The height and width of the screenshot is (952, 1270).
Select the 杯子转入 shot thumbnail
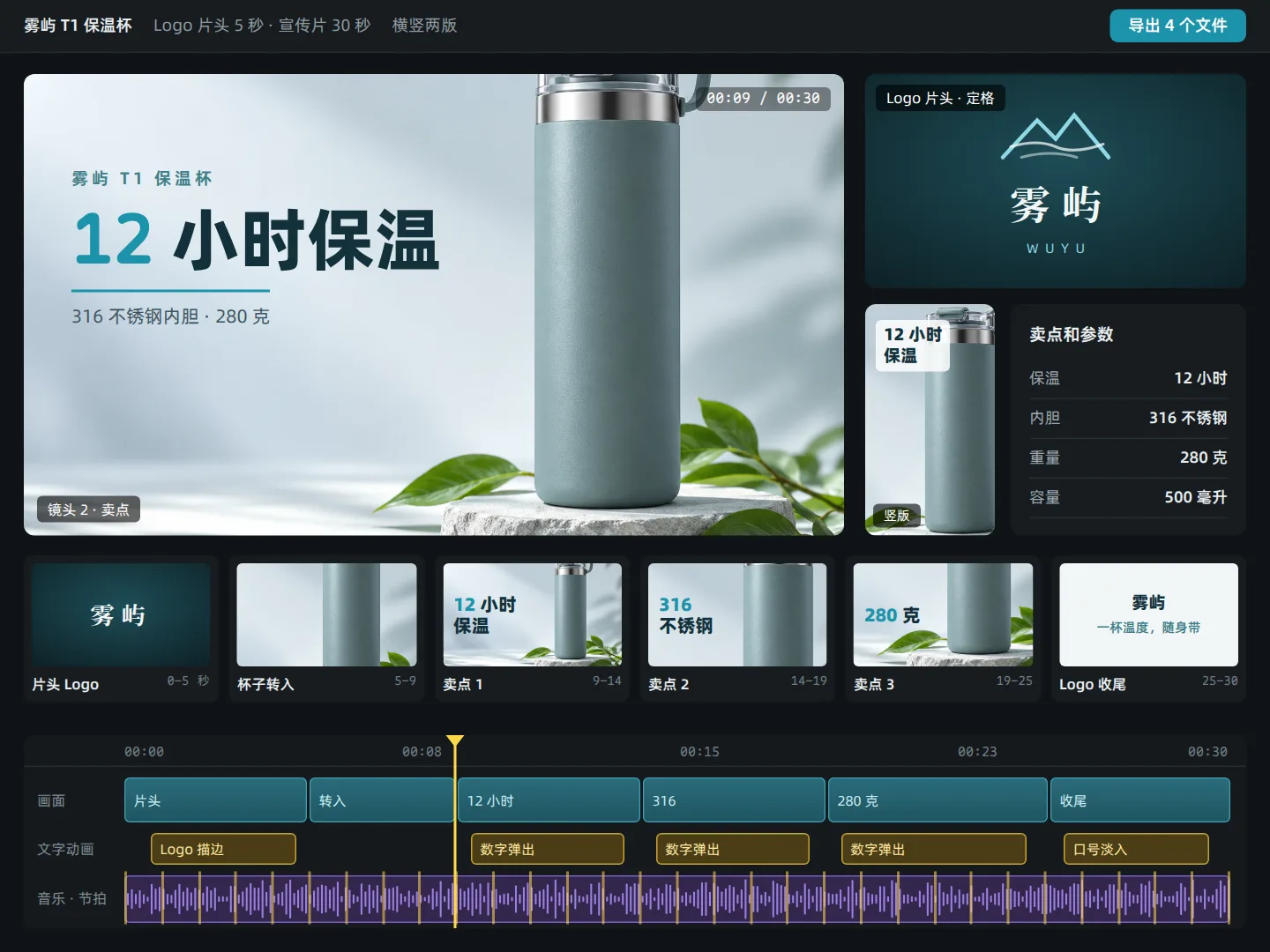tap(326, 615)
